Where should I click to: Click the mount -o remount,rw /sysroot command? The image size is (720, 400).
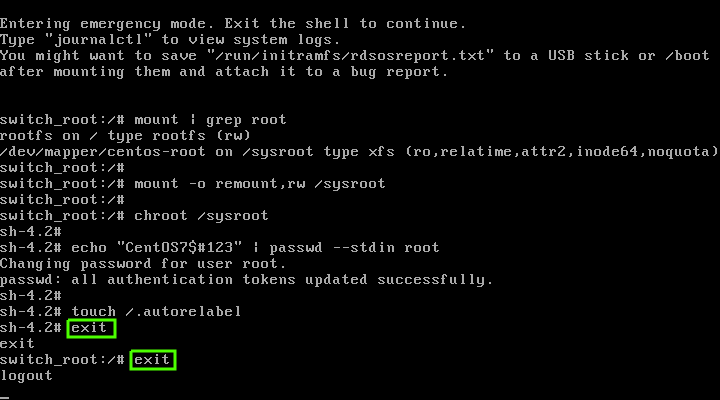[x=259, y=184]
